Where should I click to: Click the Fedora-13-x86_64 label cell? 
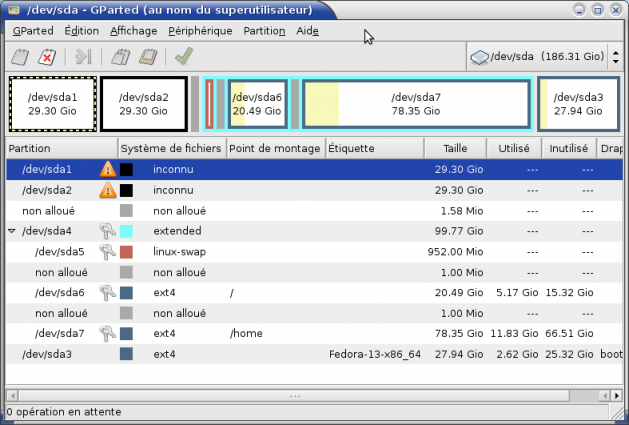[x=375, y=354]
